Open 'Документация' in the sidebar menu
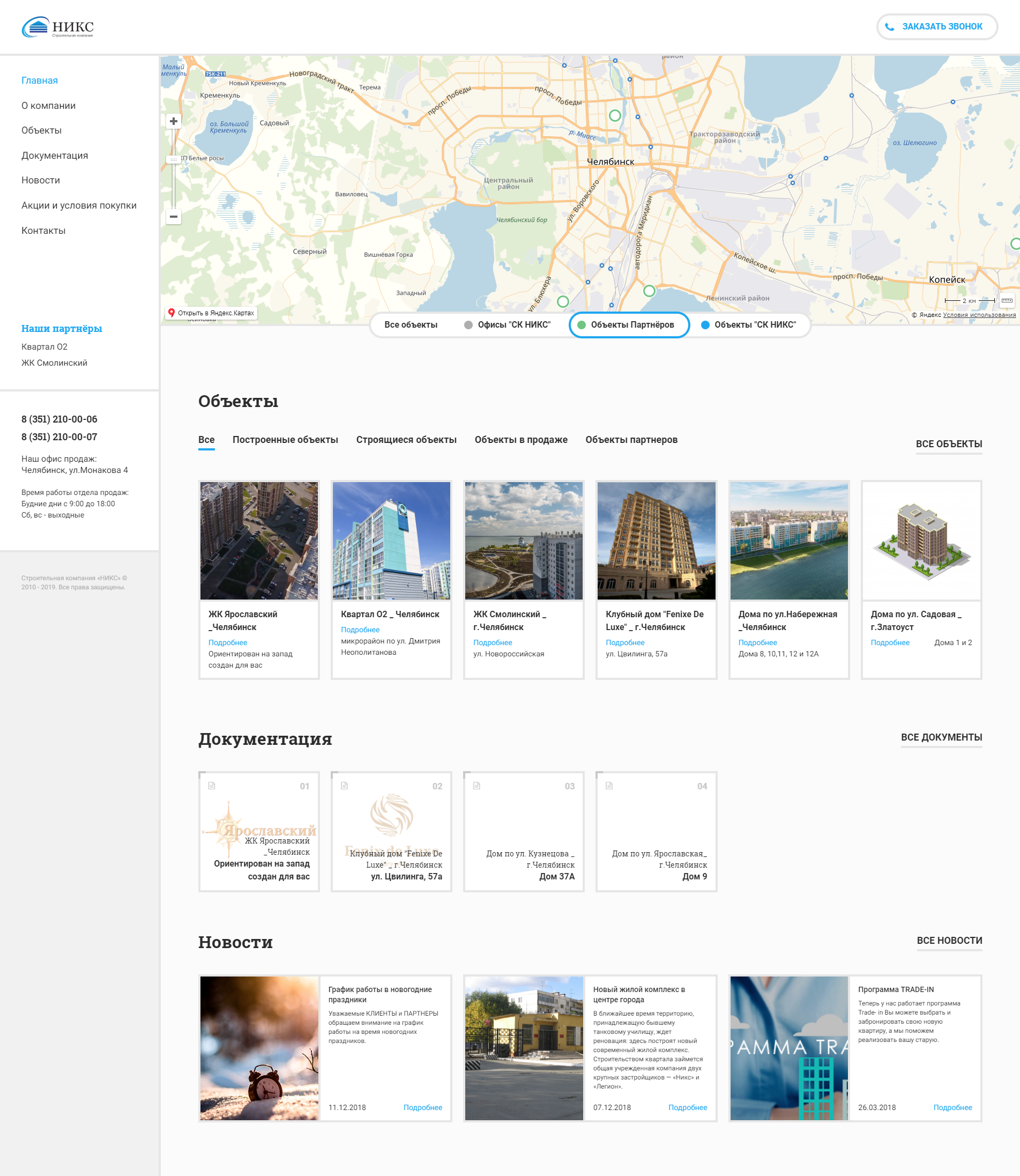1020x1176 pixels. pyautogui.click(x=55, y=156)
